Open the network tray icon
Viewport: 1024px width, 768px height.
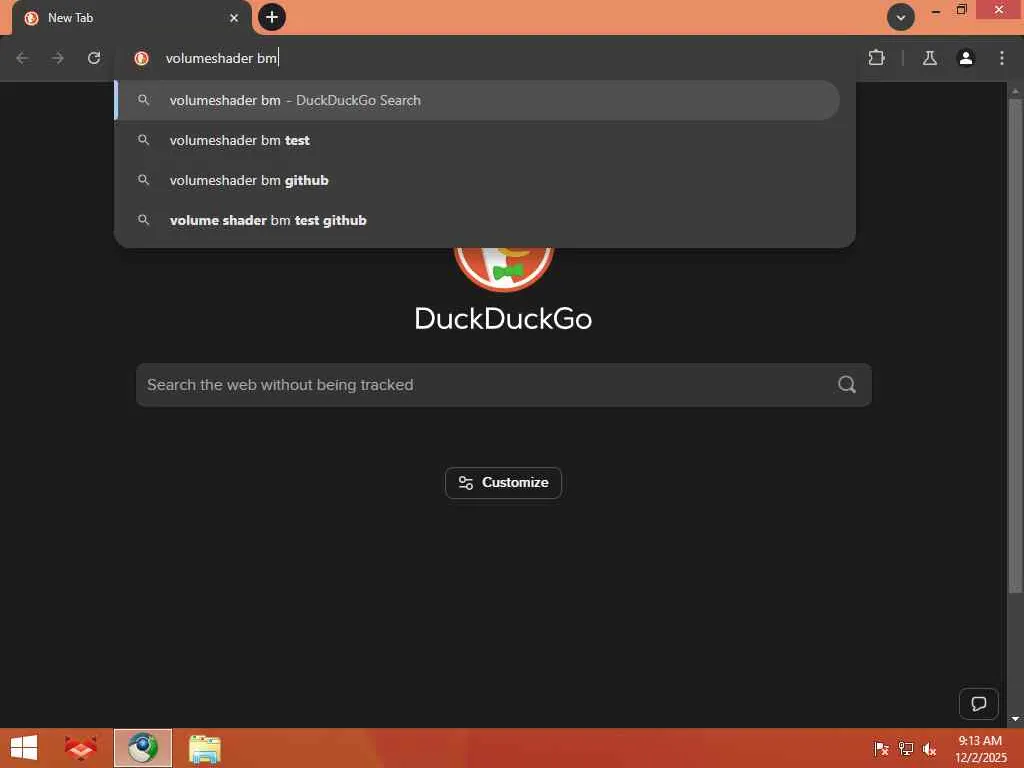click(x=905, y=748)
